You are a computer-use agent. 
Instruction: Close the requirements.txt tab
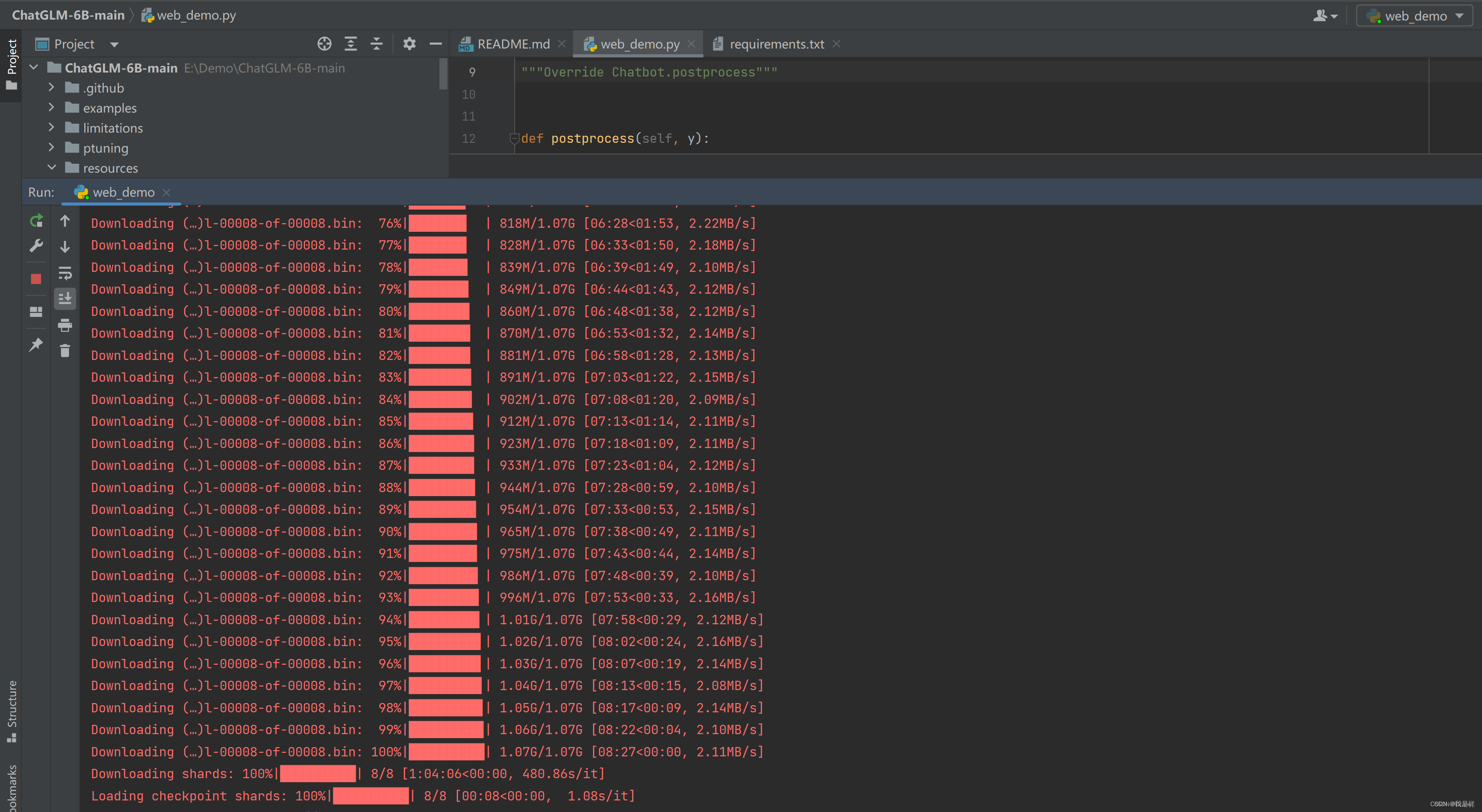(x=836, y=44)
